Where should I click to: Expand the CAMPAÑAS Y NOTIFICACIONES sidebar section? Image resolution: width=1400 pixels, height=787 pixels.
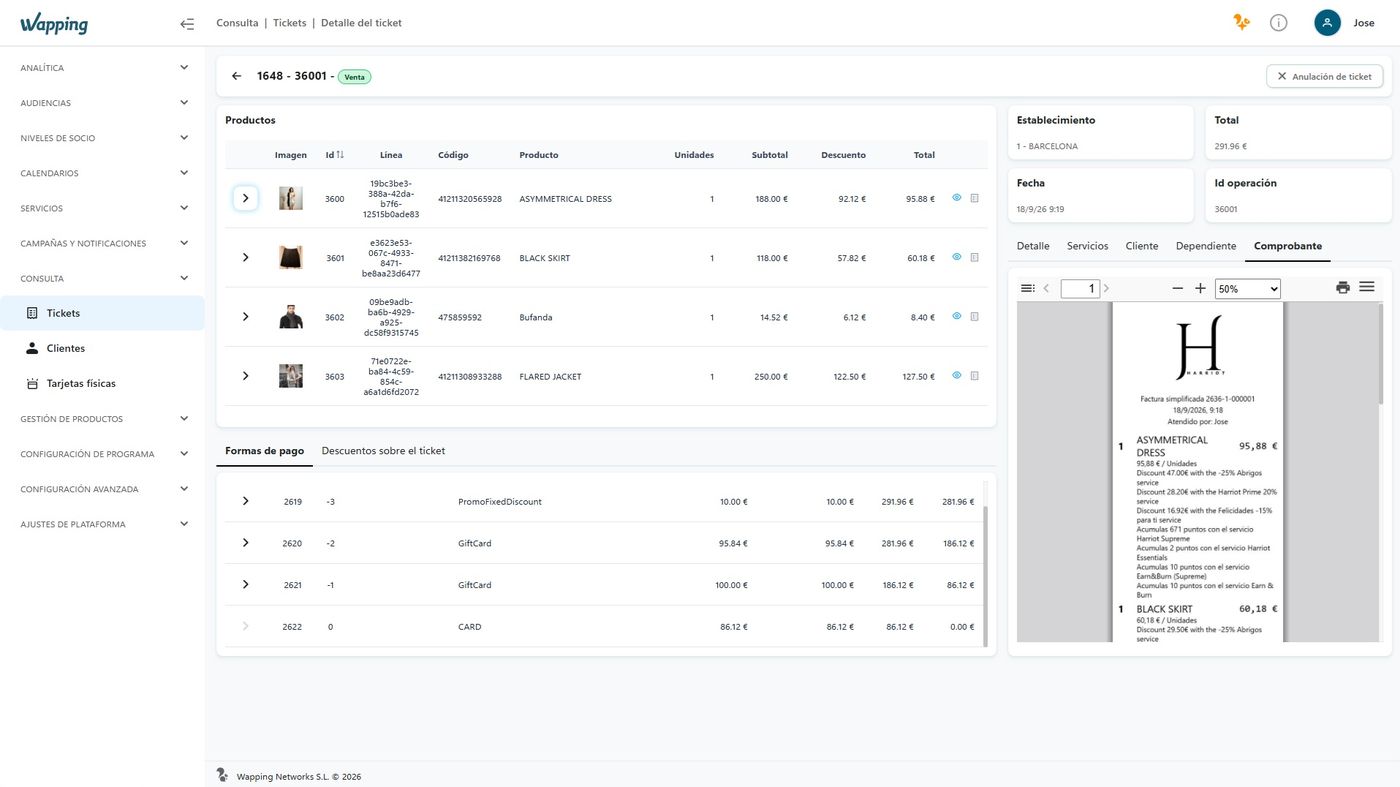(x=102, y=243)
